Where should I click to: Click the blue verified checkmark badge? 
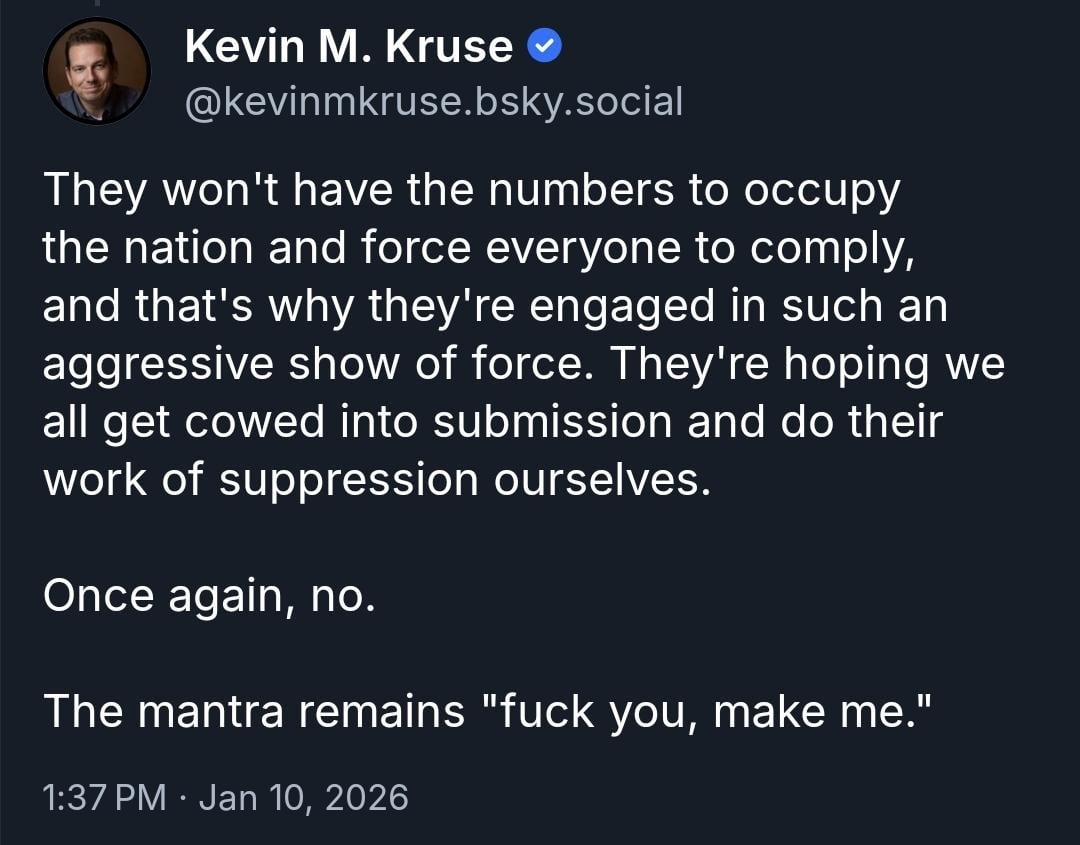pos(545,46)
